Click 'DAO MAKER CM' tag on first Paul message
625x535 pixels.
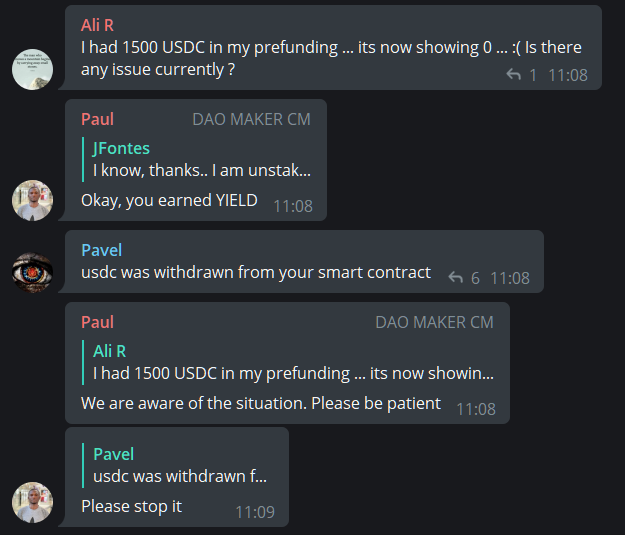(251, 119)
